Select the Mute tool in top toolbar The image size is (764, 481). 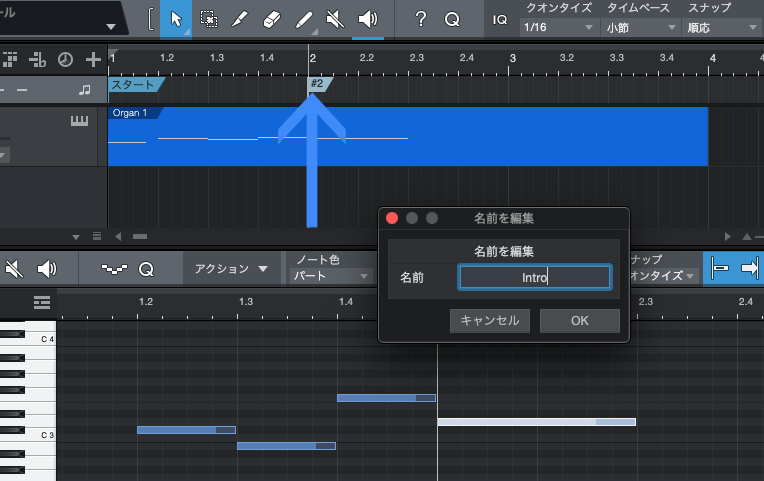point(336,19)
